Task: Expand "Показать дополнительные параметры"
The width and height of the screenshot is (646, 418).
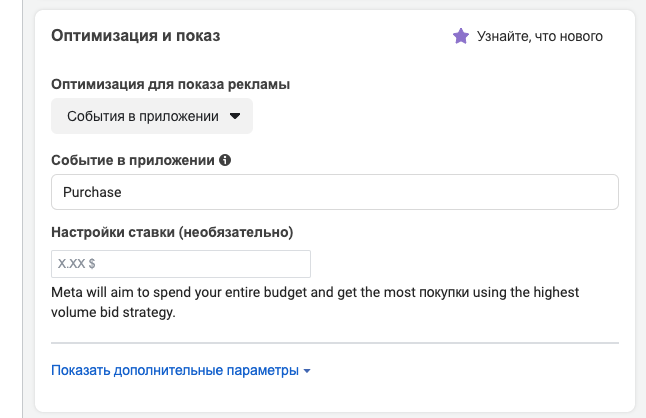Action: point(180,370)
